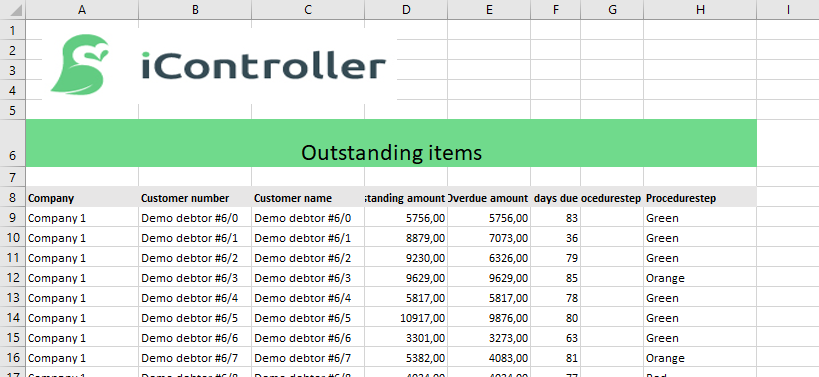Select column F header
This screenshot has width=819, height=377.
click(555, 9)
